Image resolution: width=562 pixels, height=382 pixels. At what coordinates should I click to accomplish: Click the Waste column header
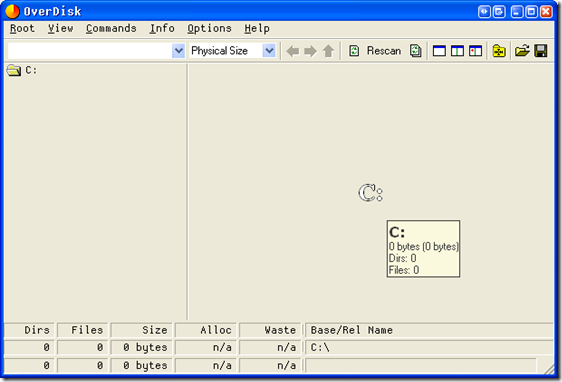270,330
